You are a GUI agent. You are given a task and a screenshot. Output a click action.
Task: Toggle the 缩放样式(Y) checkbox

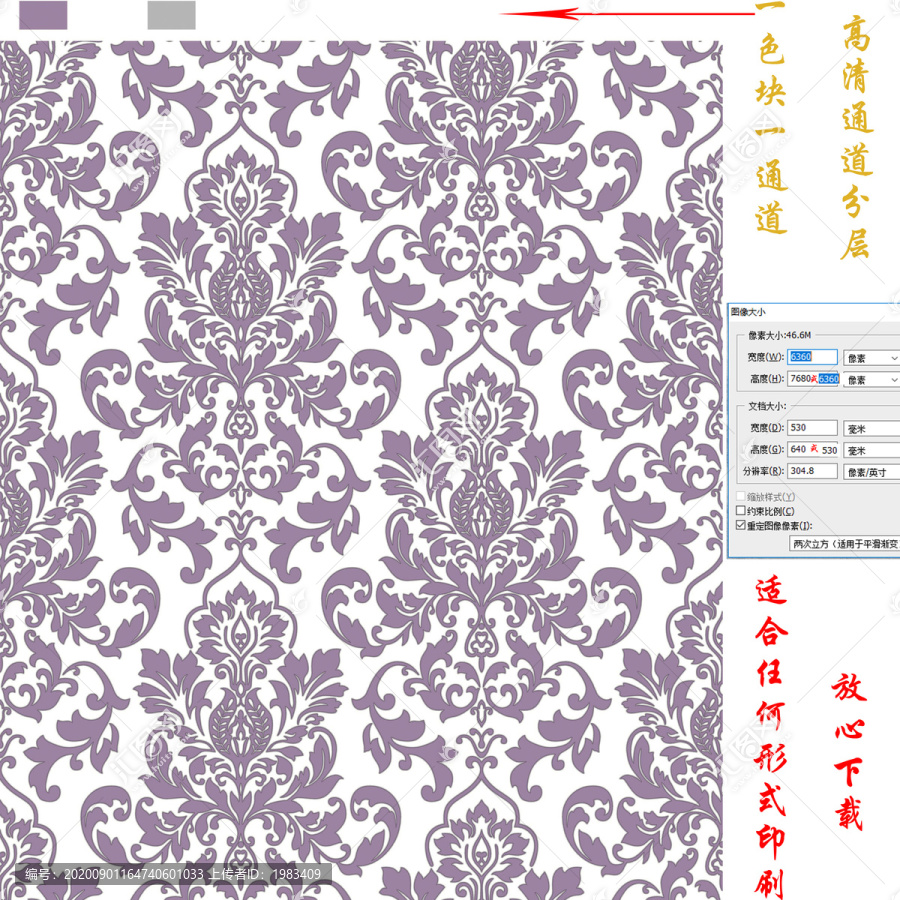click(x=740, y=496)
